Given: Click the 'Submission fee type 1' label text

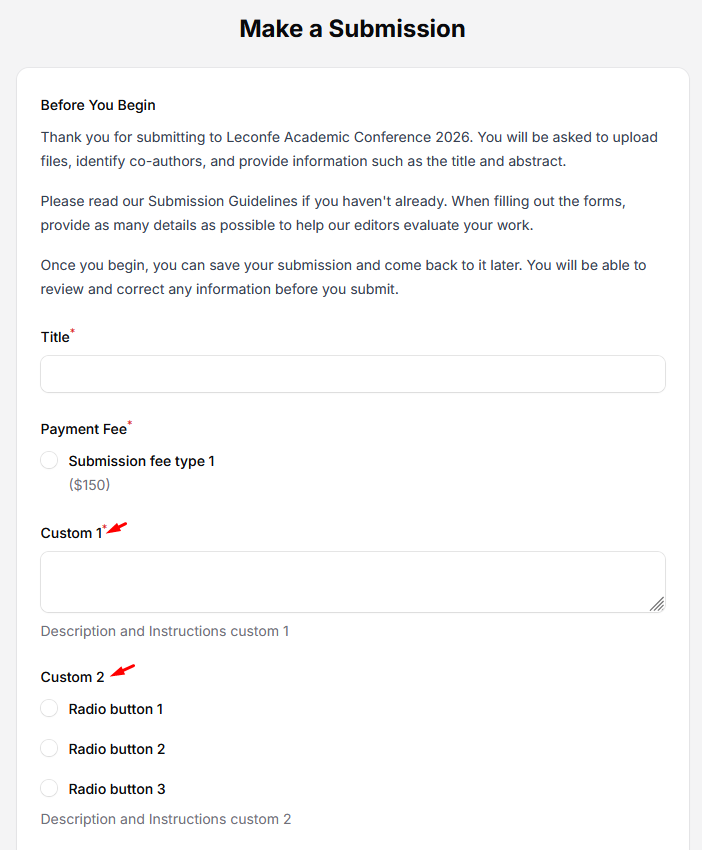Looking at the screenshot, I should point(141,461).
